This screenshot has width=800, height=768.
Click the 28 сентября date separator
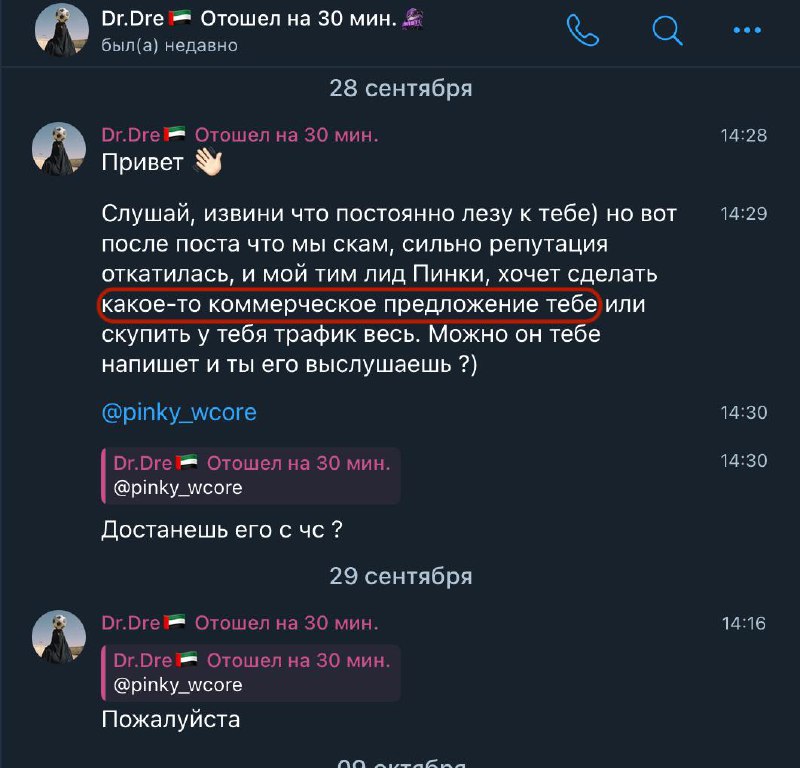pos(401,88)
